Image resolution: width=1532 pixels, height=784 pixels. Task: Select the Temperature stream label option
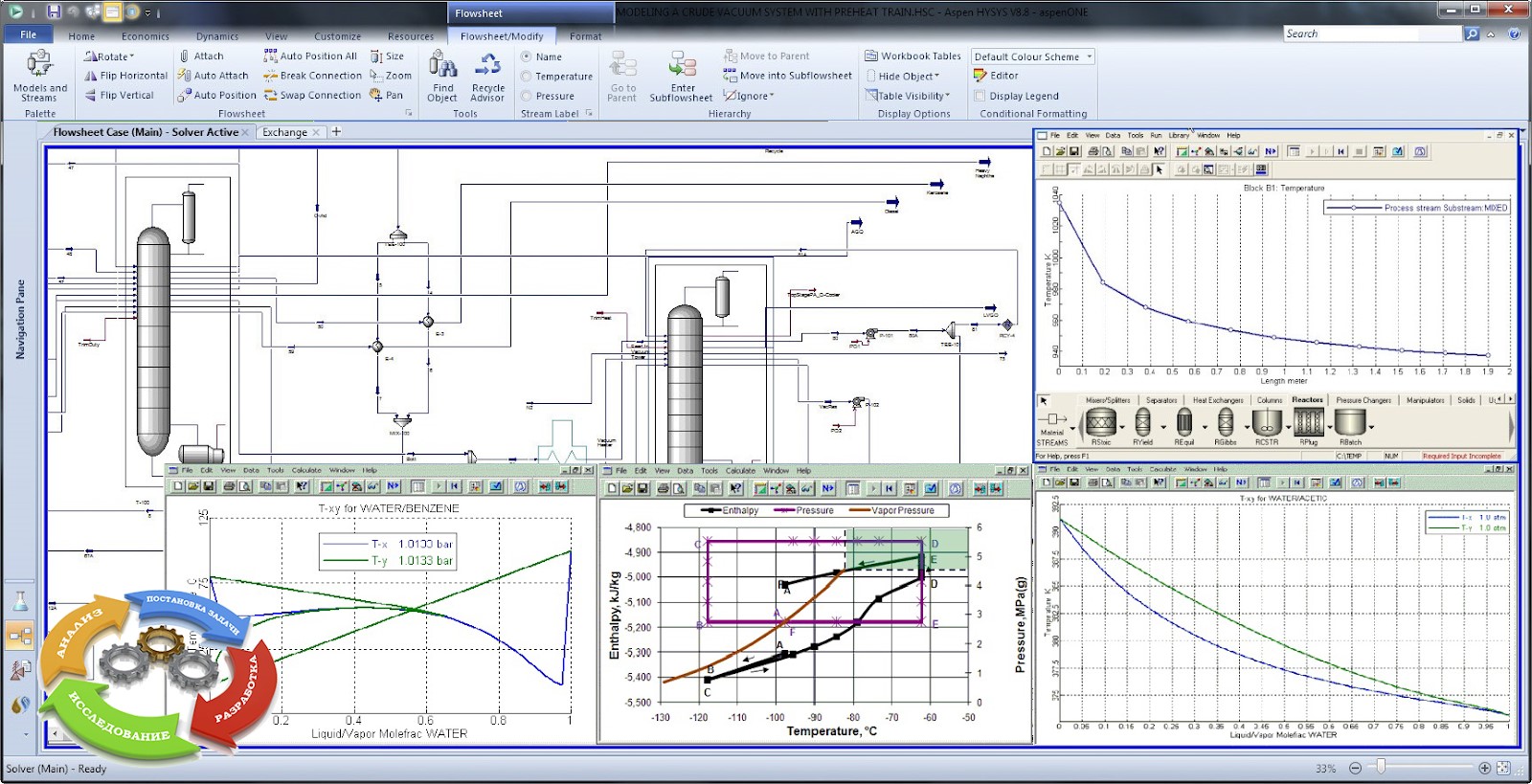[x=527, y=77]
